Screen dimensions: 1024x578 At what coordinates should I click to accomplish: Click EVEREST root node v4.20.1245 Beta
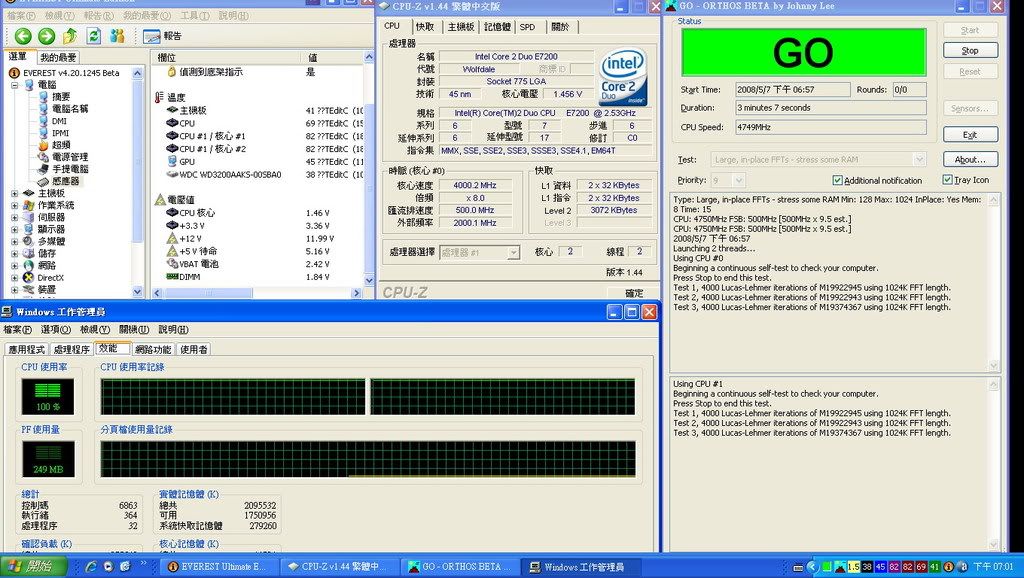tap(65, 72)
